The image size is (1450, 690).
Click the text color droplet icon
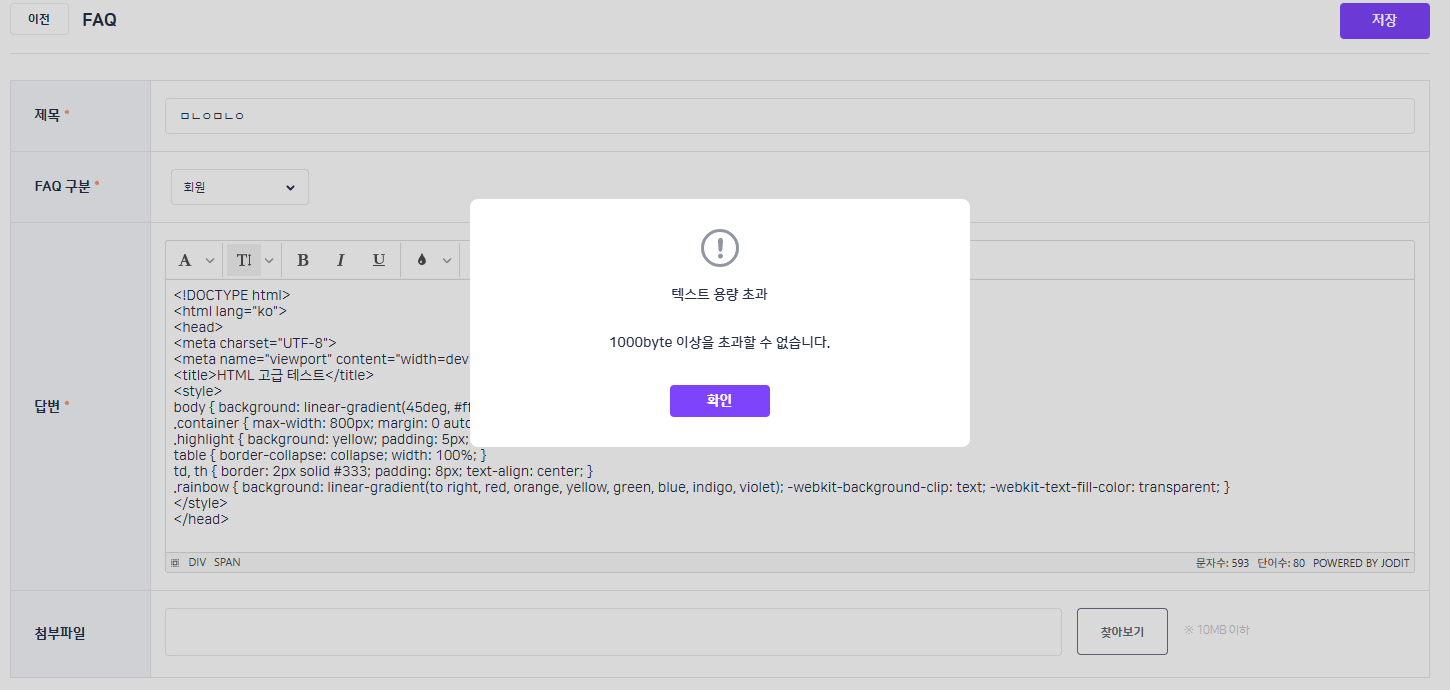point(421,260)
